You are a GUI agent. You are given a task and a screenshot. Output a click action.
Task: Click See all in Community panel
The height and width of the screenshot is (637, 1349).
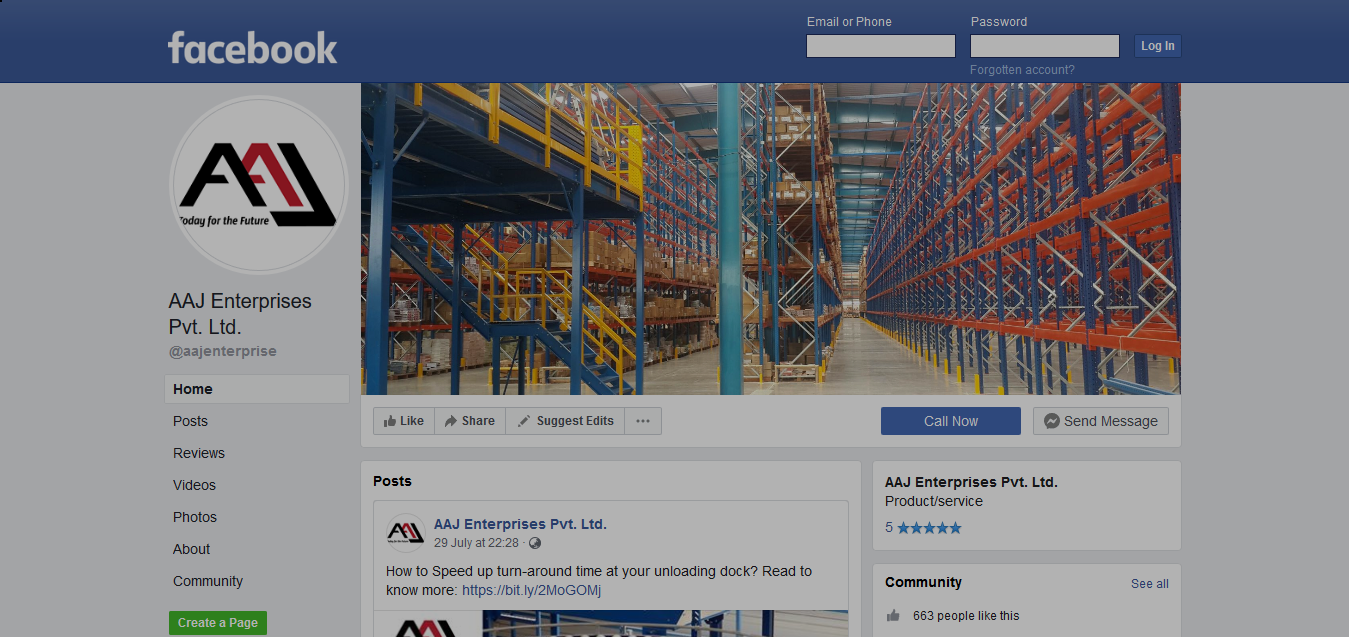point(1150,584)
